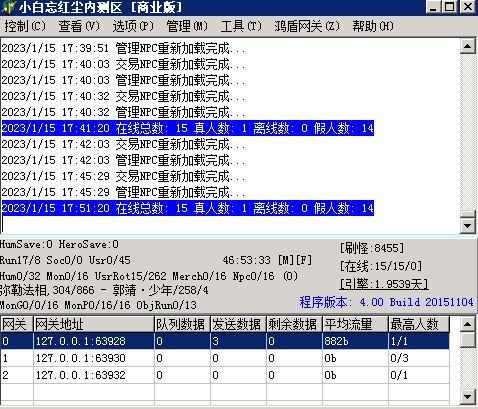Select the 17:45:29 交易NPC log line
This screenshot has height=409, width=478.
tap(123, 176)
